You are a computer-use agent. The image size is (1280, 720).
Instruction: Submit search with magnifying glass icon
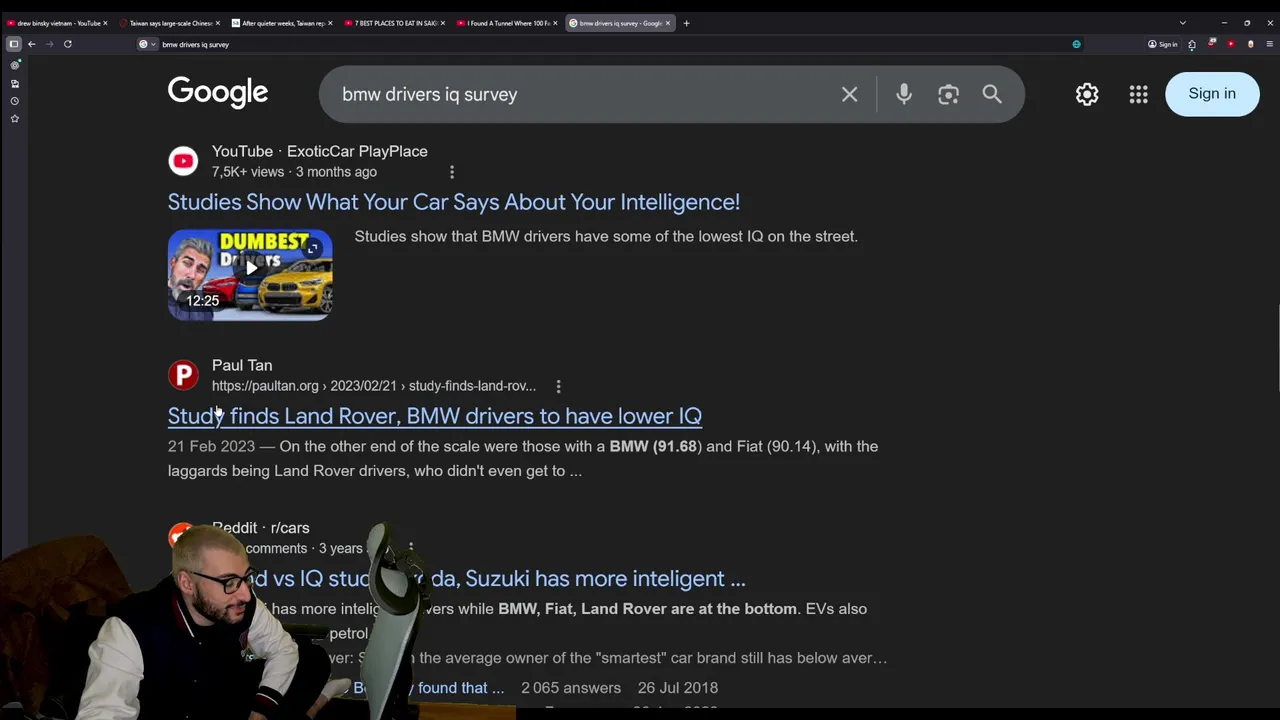(x=992, y=94)
